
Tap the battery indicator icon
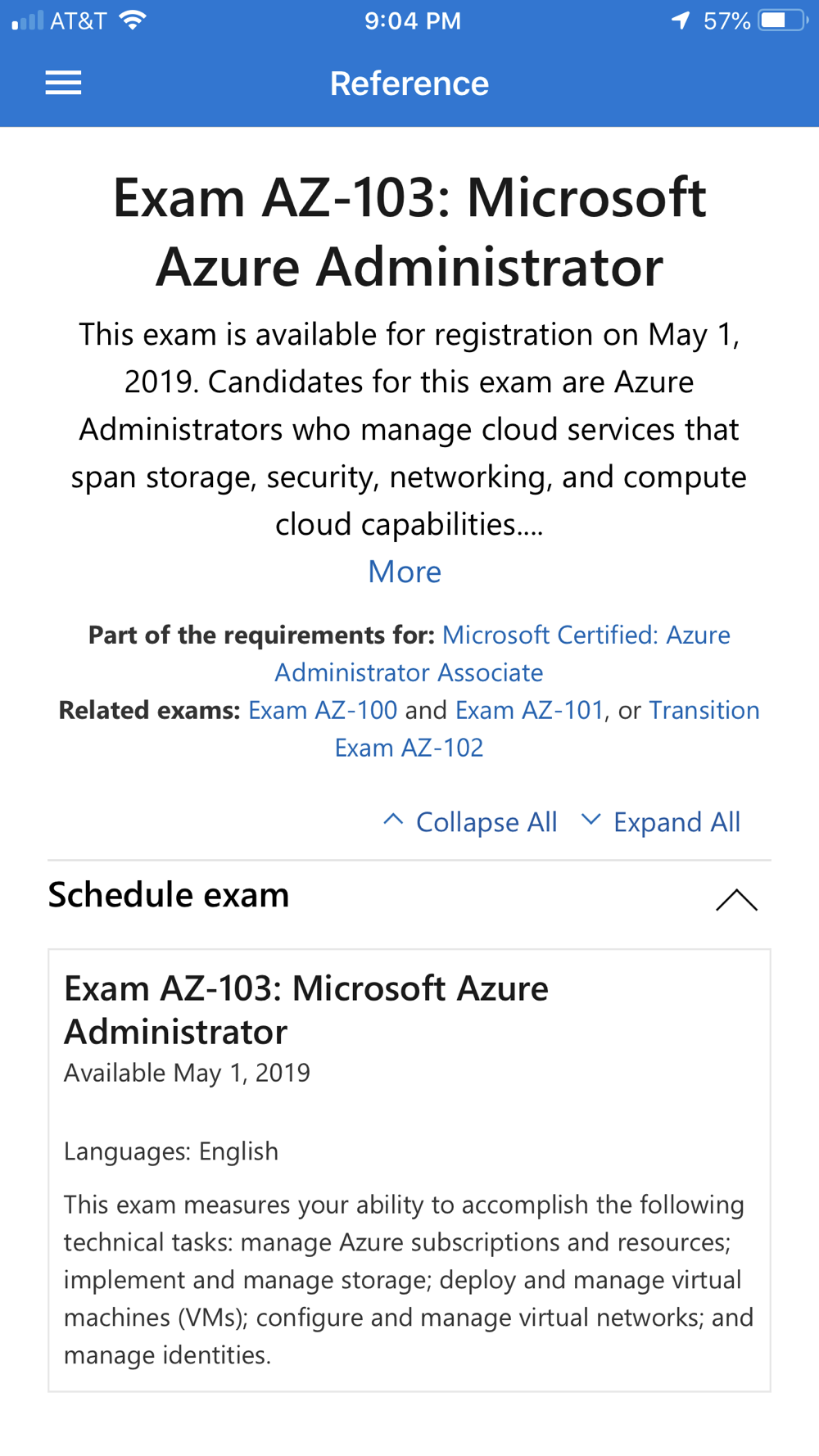pyautogui.click(x=782, y=20)
